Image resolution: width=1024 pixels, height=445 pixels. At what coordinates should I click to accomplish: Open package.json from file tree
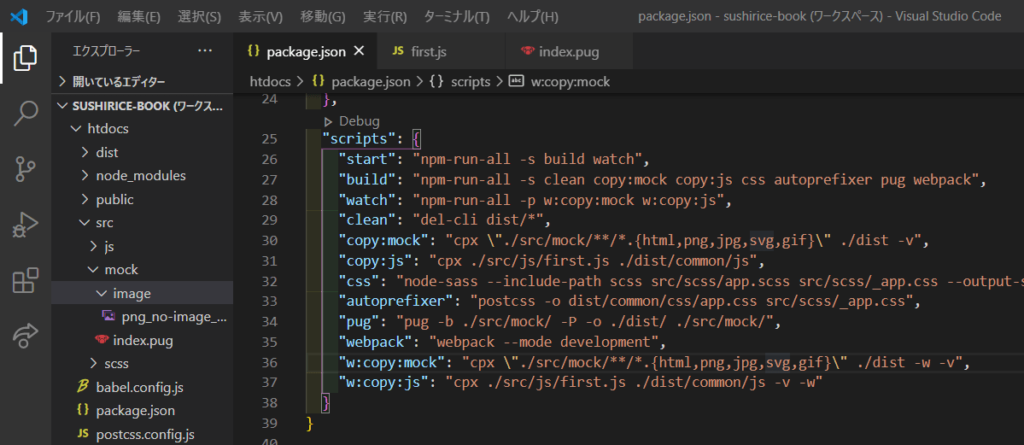point(142,410)
